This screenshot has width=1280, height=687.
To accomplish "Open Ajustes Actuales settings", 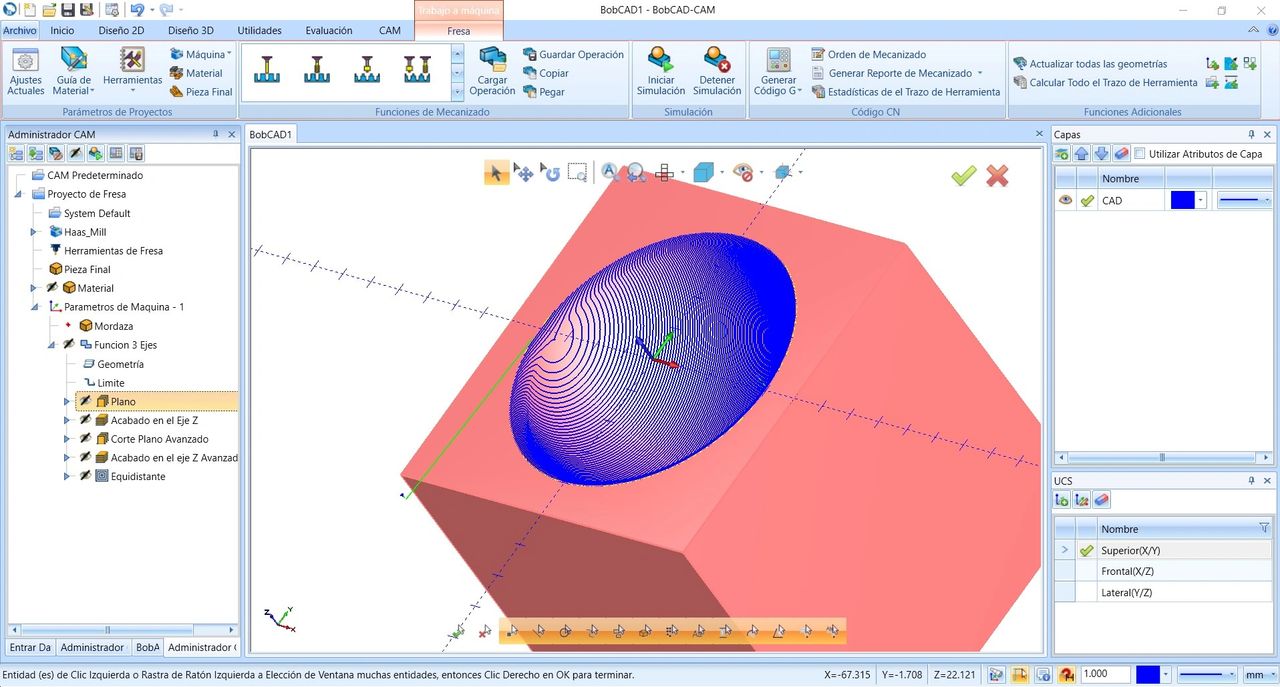I will (x=25, y=71).
